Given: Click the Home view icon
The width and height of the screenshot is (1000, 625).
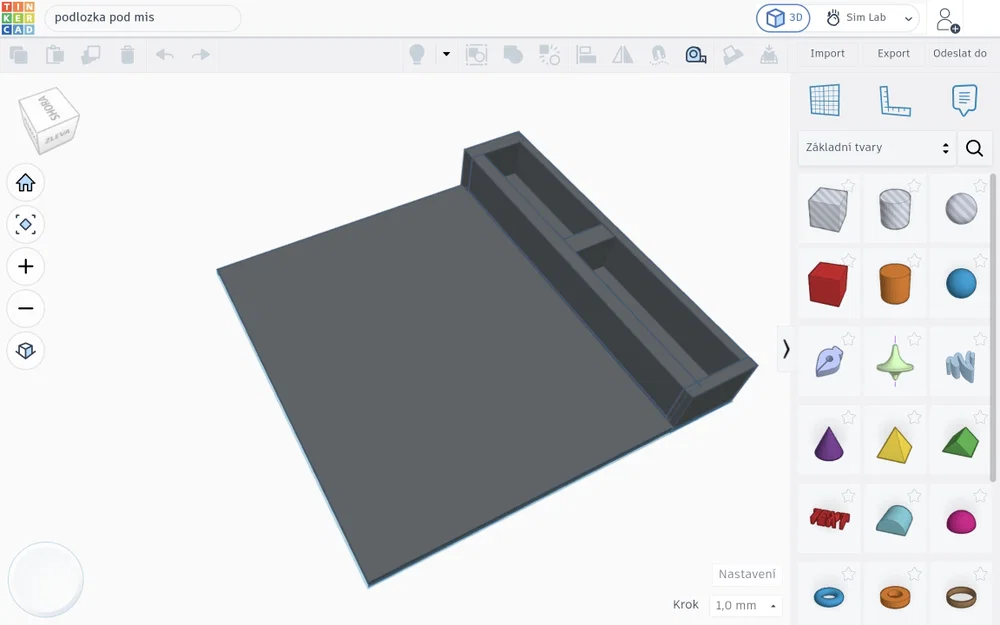Looking at the screenshot, I should click(x=26, y=182).
